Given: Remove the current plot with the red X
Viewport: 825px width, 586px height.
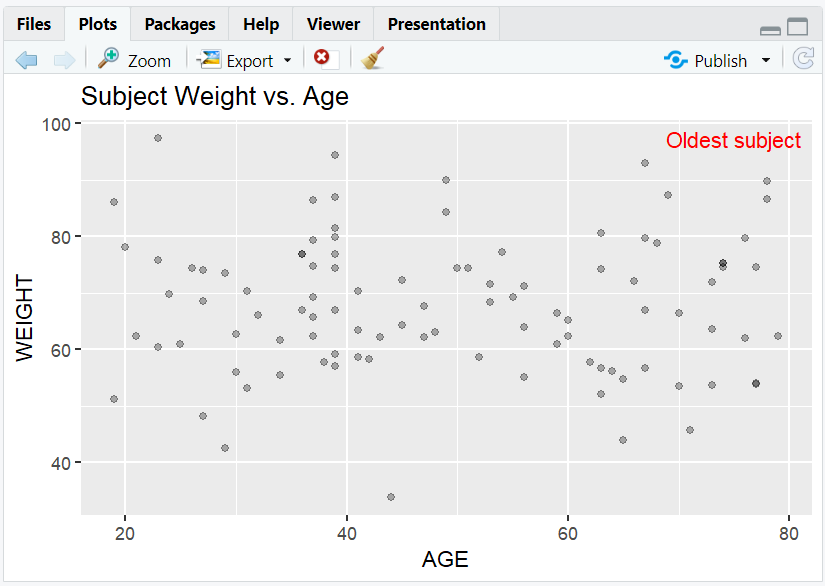Looking at the screenshot, I should point(321,59).
